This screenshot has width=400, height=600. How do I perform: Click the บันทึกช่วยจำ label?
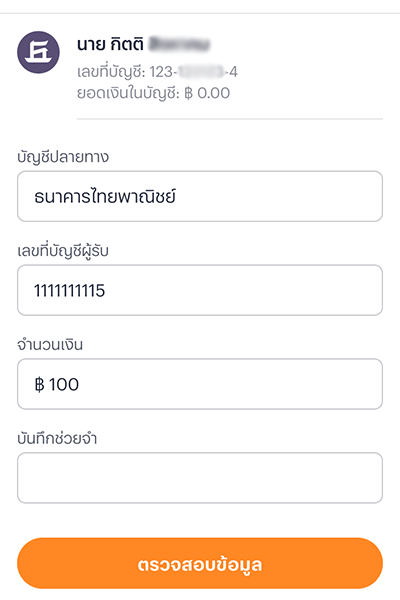coord(57,439)
